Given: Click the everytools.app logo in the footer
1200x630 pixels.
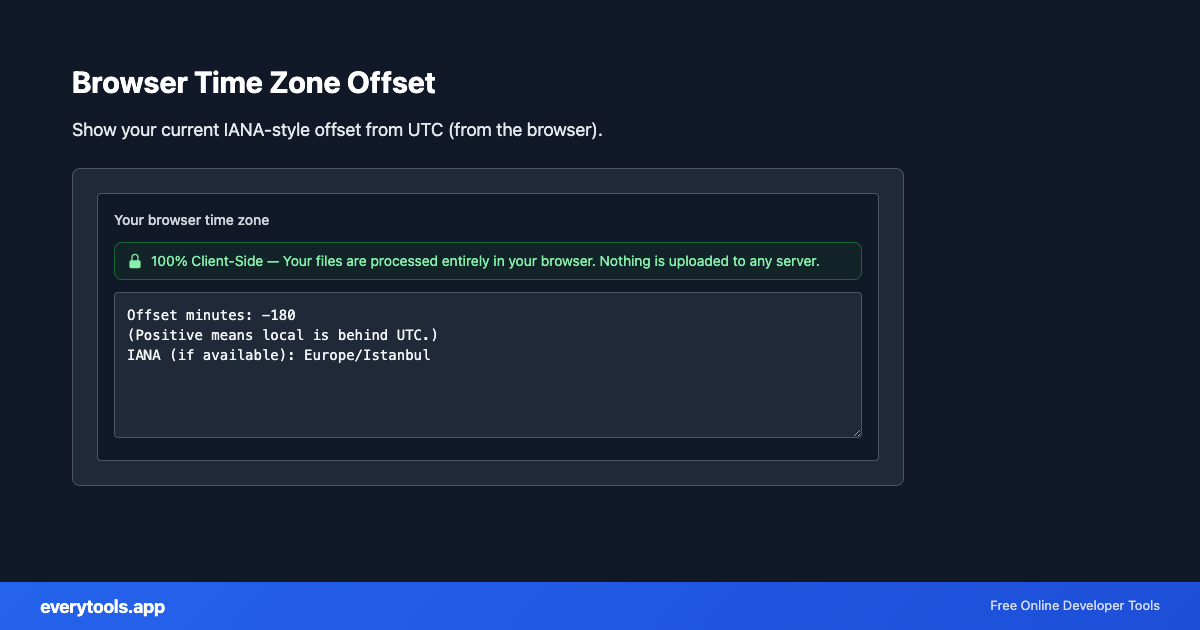Looking at the screenshot, I should (102, 607).
